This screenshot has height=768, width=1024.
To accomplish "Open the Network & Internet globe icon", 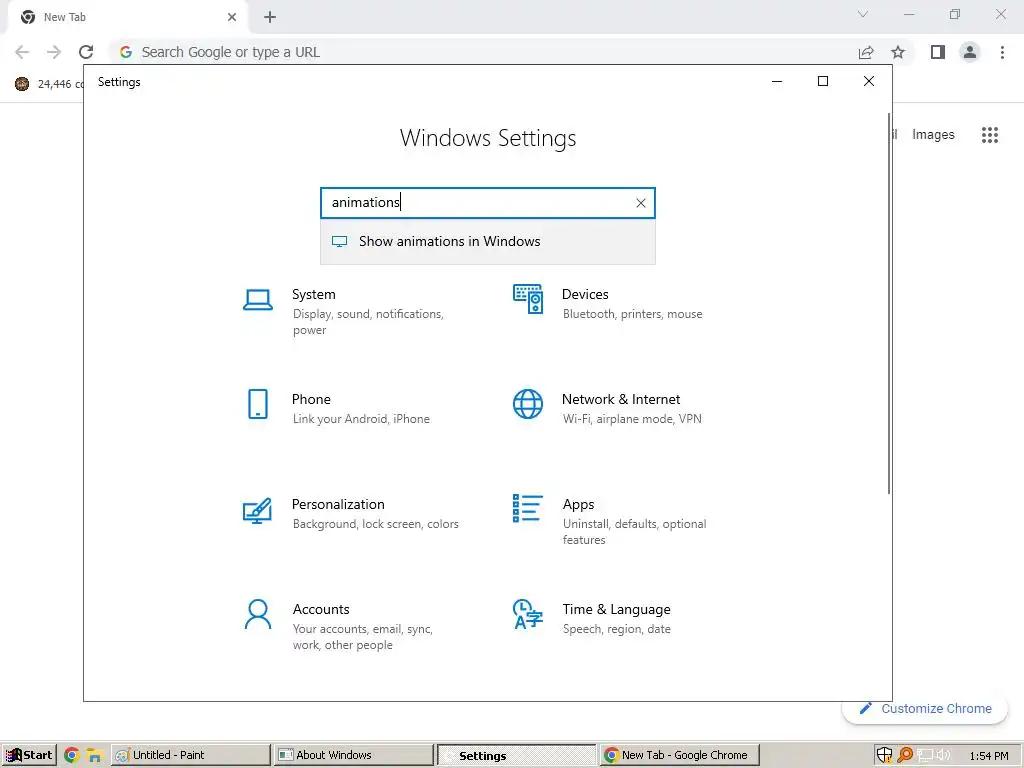I will click(528, 404).
